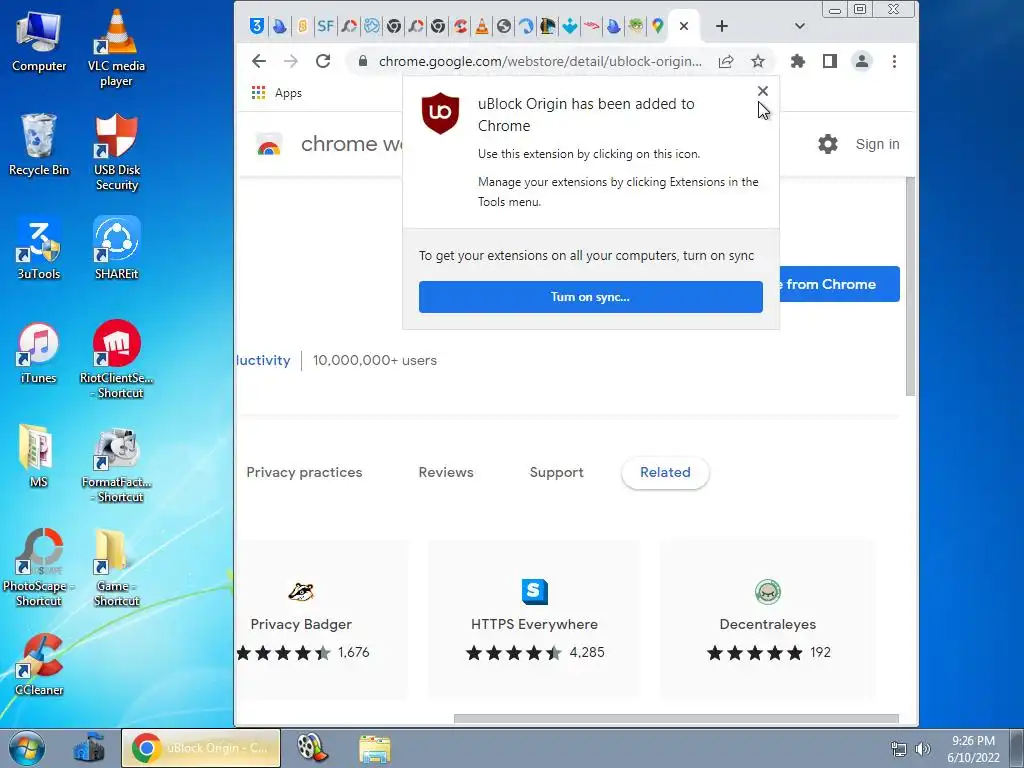
Task: Open the 3uTools browser tab
Action: 257,26
